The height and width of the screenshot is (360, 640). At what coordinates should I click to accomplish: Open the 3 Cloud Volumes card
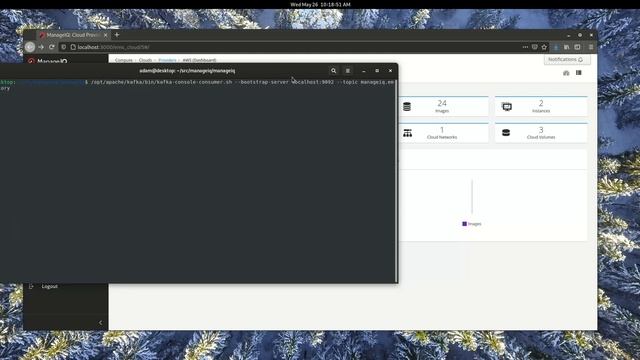click(541, 133)
